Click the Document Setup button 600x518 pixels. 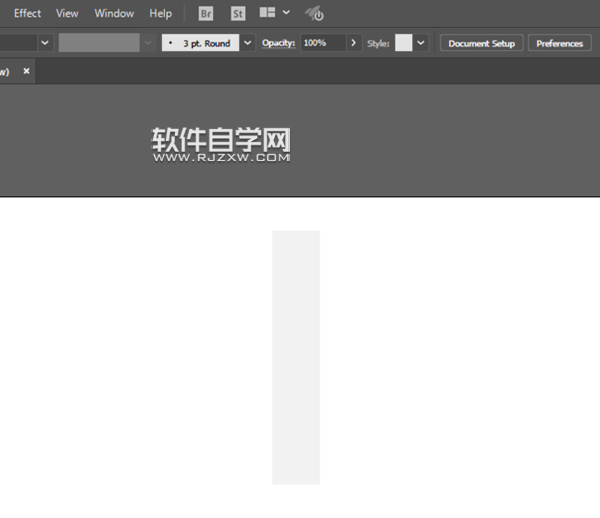click(x=481, y=43)
